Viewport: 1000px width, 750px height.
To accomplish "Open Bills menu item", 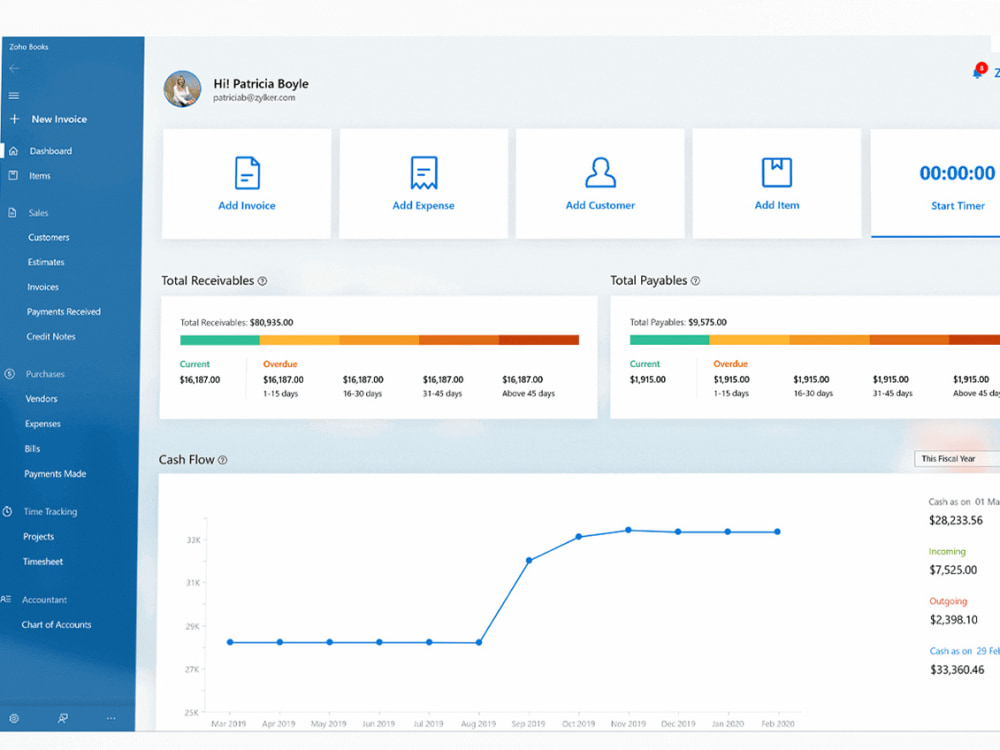I will (x=33, y=449).
